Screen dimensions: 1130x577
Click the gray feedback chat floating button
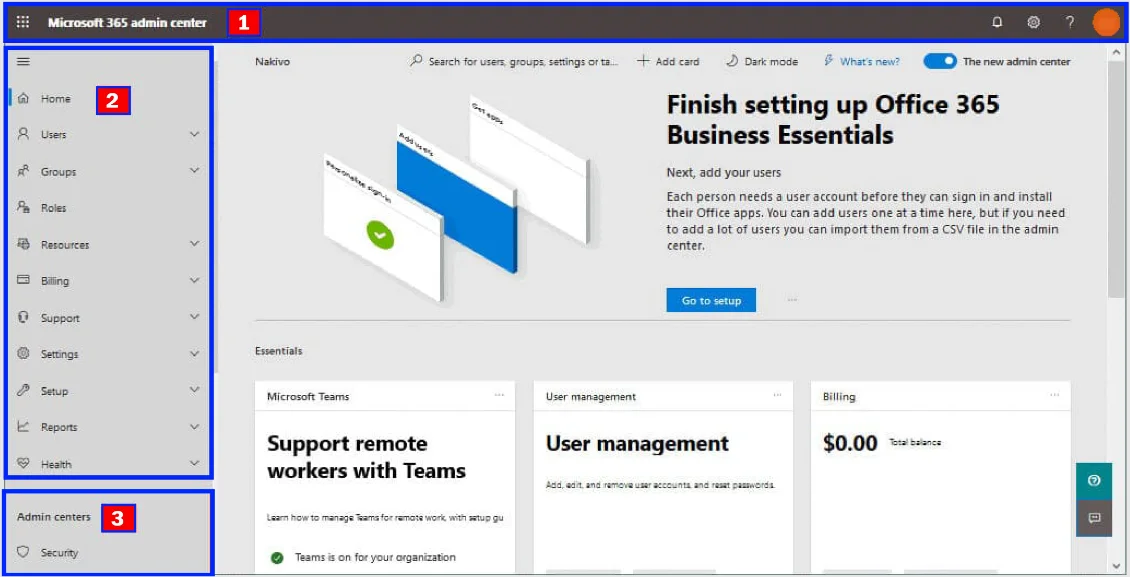pos(1094,518)
